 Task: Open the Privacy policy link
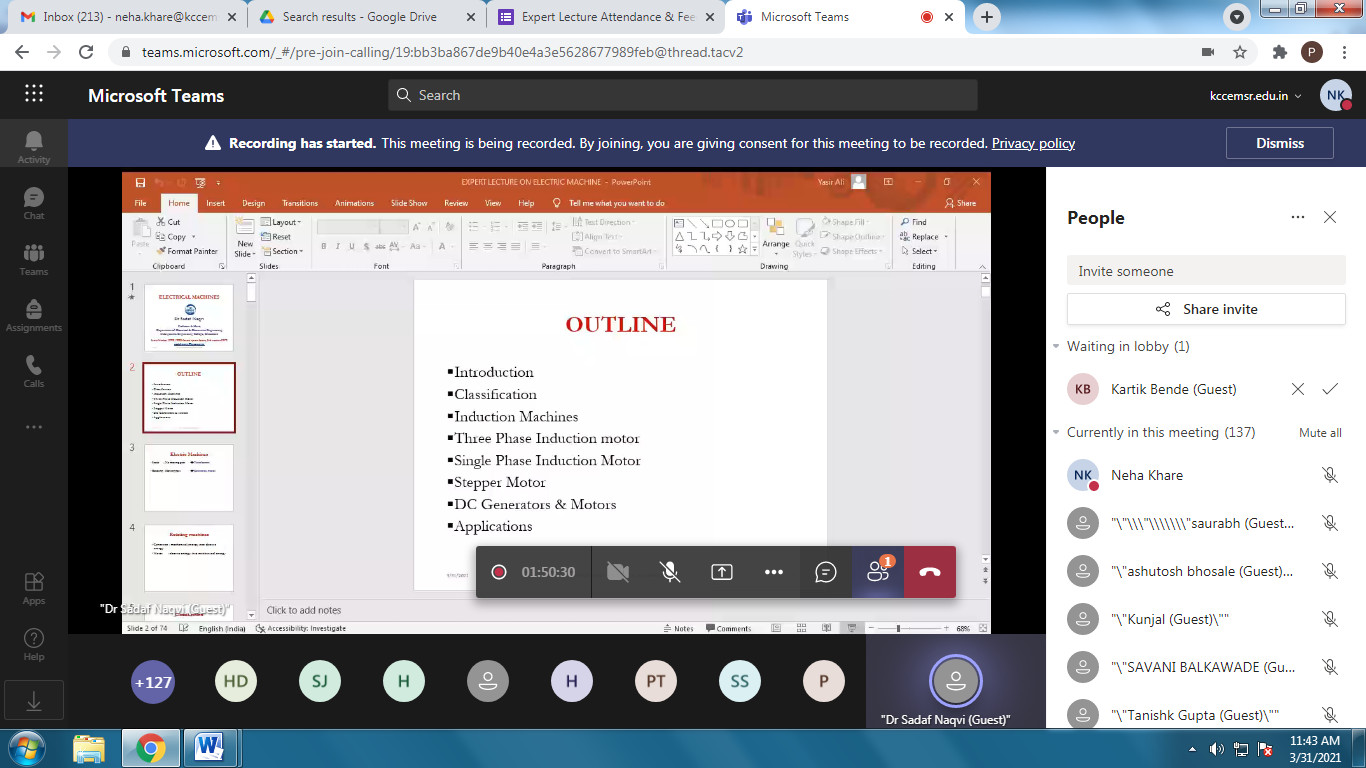tap(1033, 143)
